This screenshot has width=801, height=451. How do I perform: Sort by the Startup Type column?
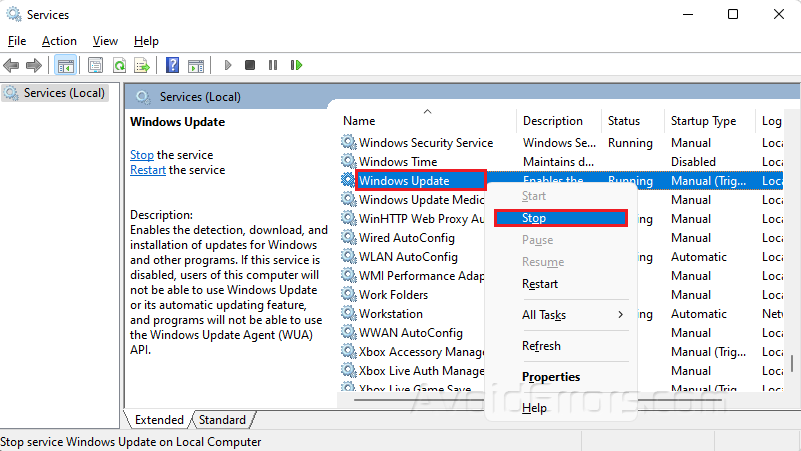703,121
